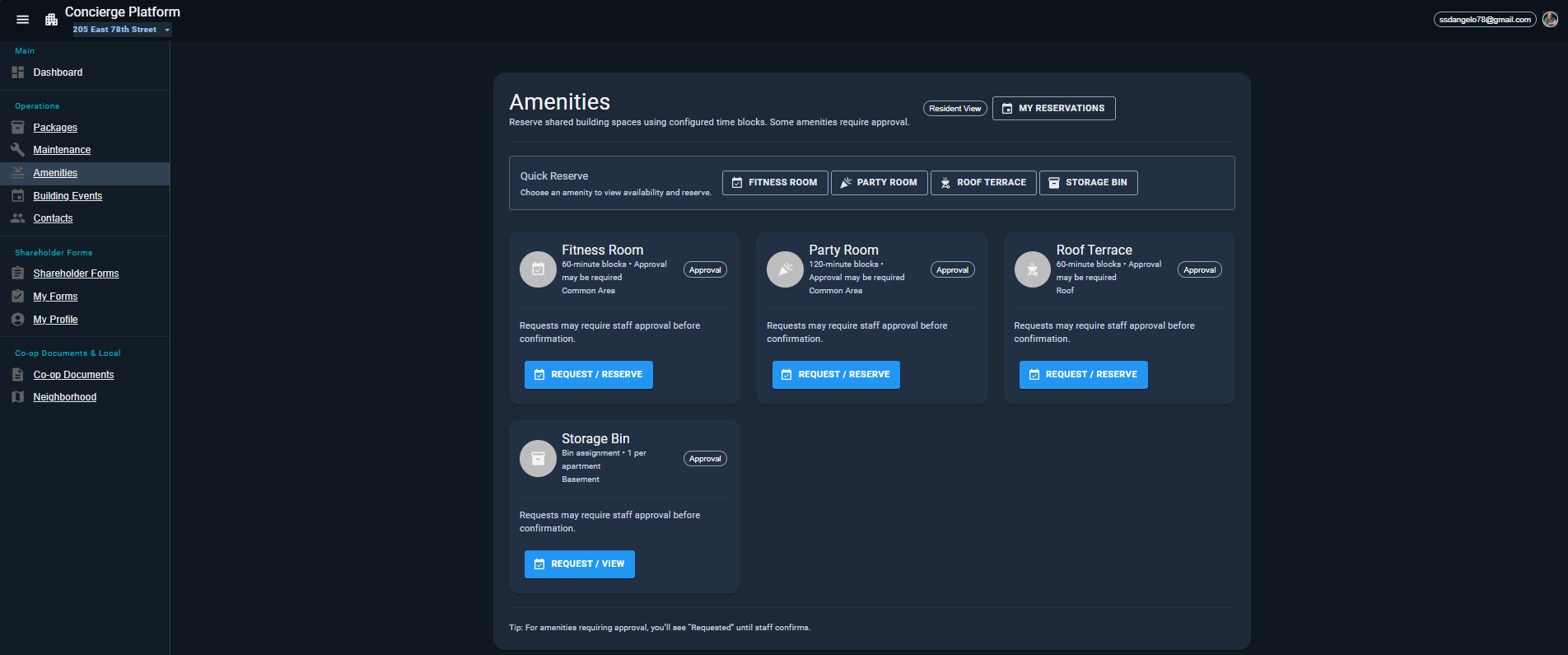1568x655 pixels.
Task: Quick reserve the Fitness Room
Action: tap(775, 183)
